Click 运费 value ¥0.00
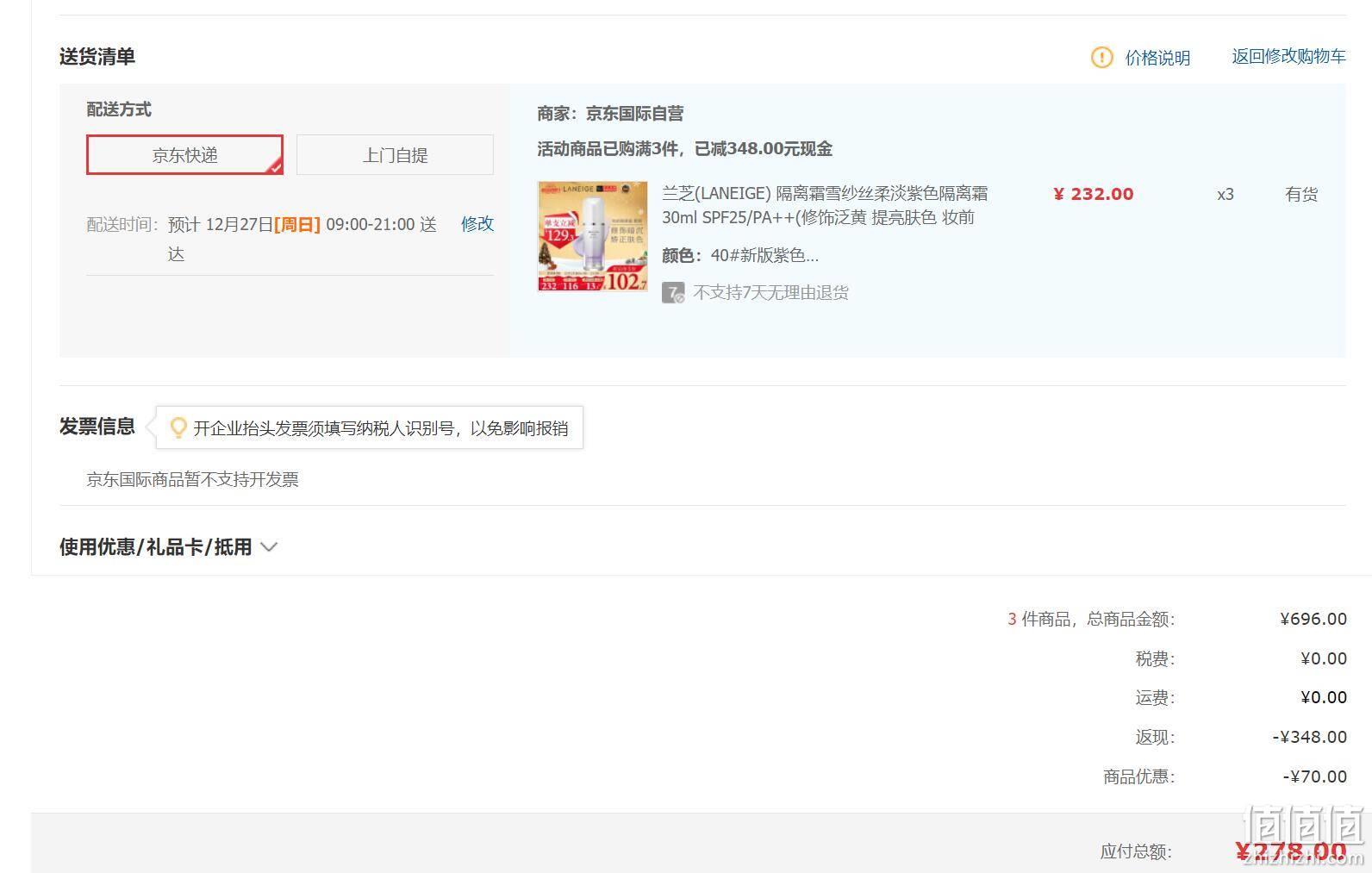This screenshot has width=1372, height=873. point(1324,697)
